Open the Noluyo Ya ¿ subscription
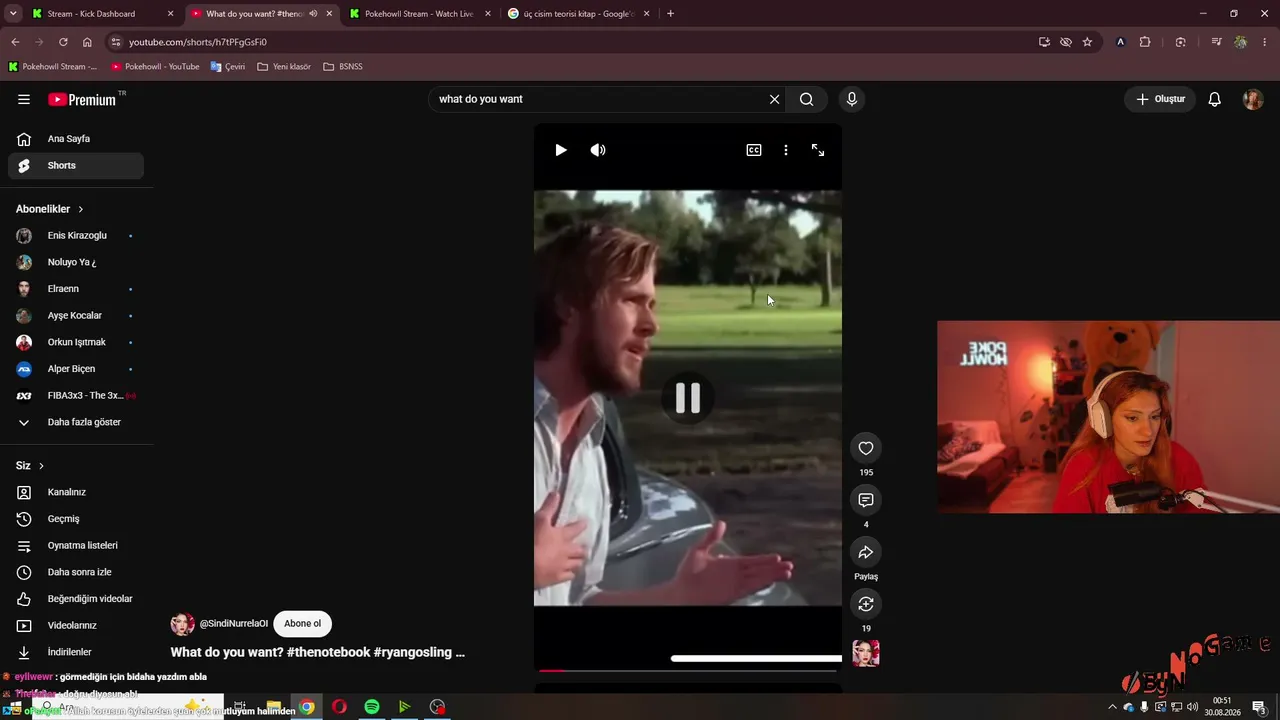1280x720 pixels. [x=76, y=262]
